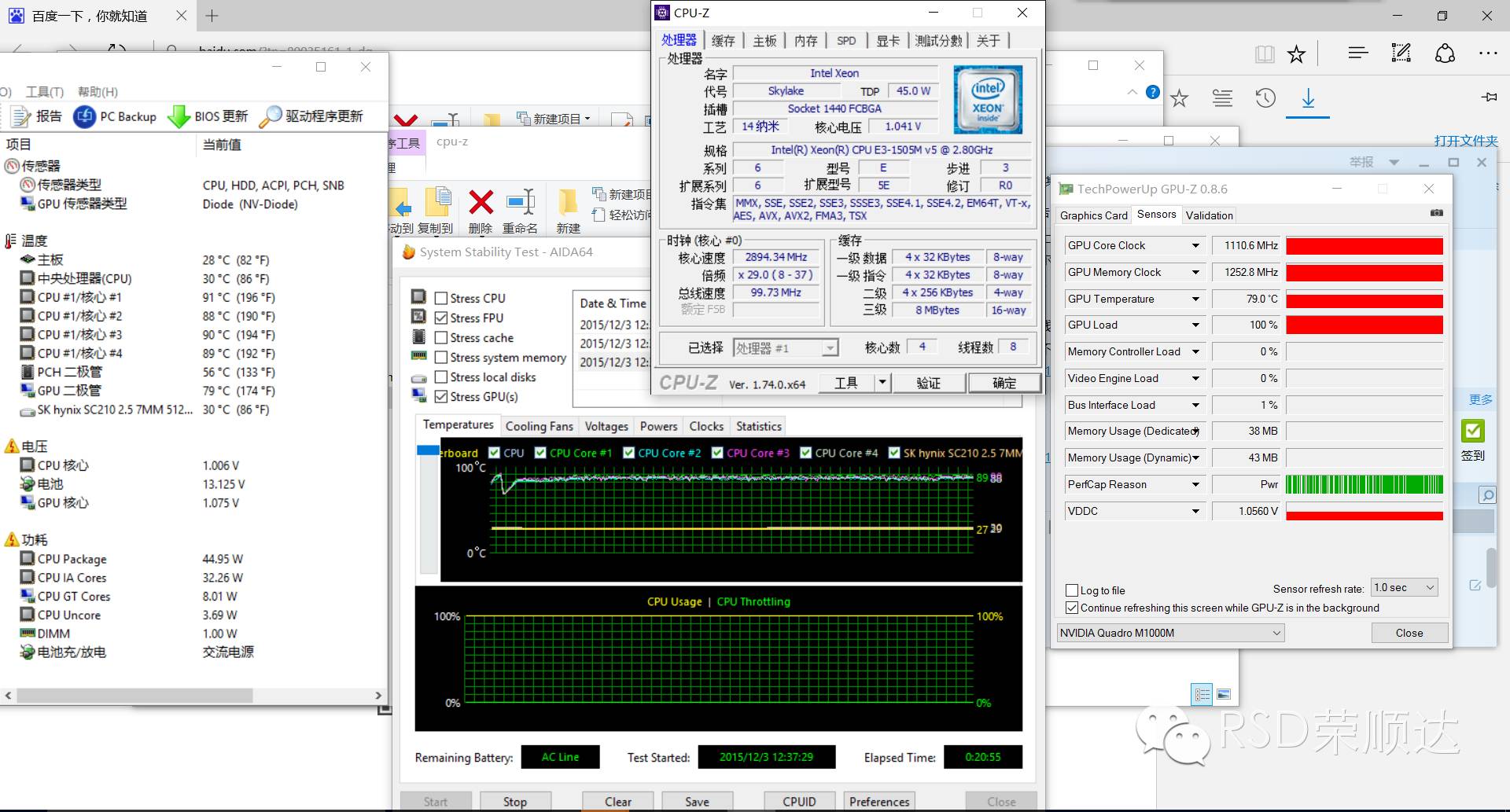Click the CPU-Z 确定 button
Viewport: 1510px width, 812px height.
1004,383
